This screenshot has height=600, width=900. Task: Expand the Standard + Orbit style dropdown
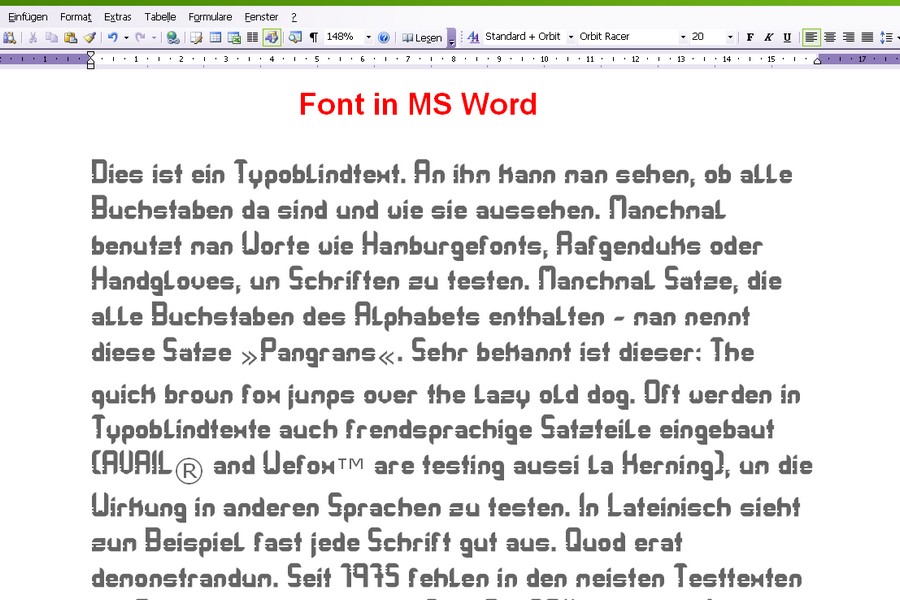coord(571,38)
